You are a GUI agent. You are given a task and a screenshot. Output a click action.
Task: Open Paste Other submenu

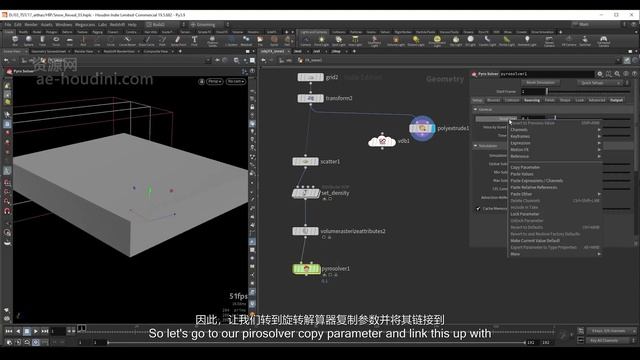tap(555, 194)
